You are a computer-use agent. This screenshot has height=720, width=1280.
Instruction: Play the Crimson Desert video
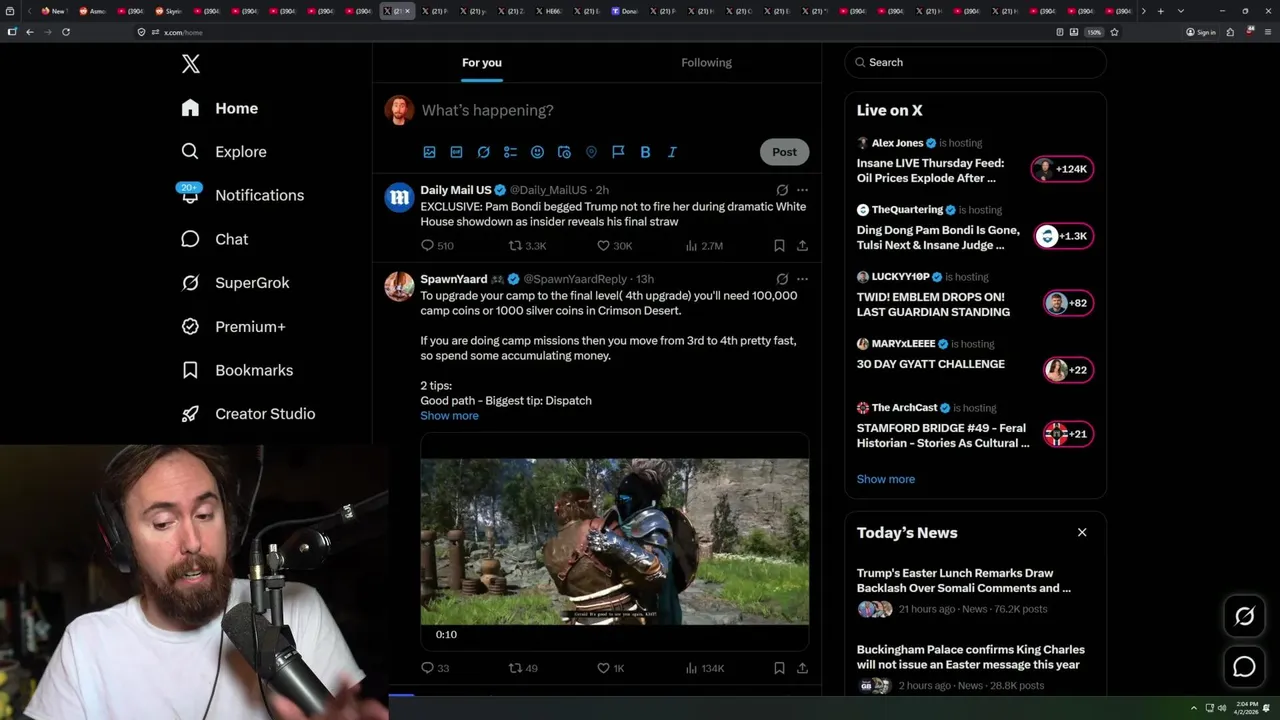(x=614, y=541)
